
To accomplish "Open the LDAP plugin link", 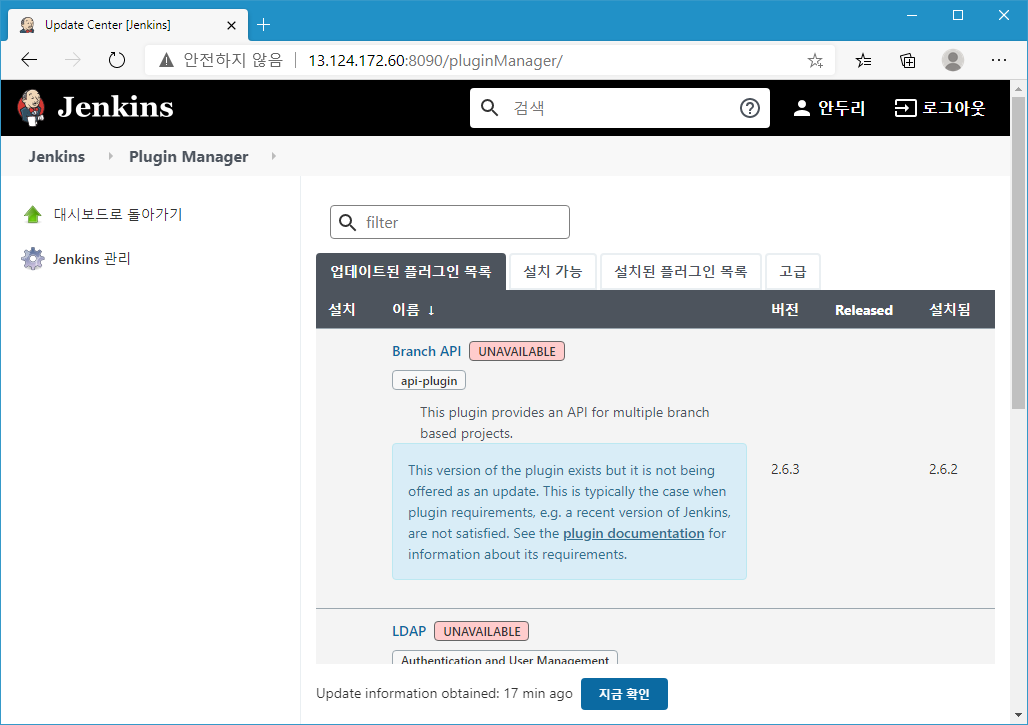I will click(x=409, y=631).
